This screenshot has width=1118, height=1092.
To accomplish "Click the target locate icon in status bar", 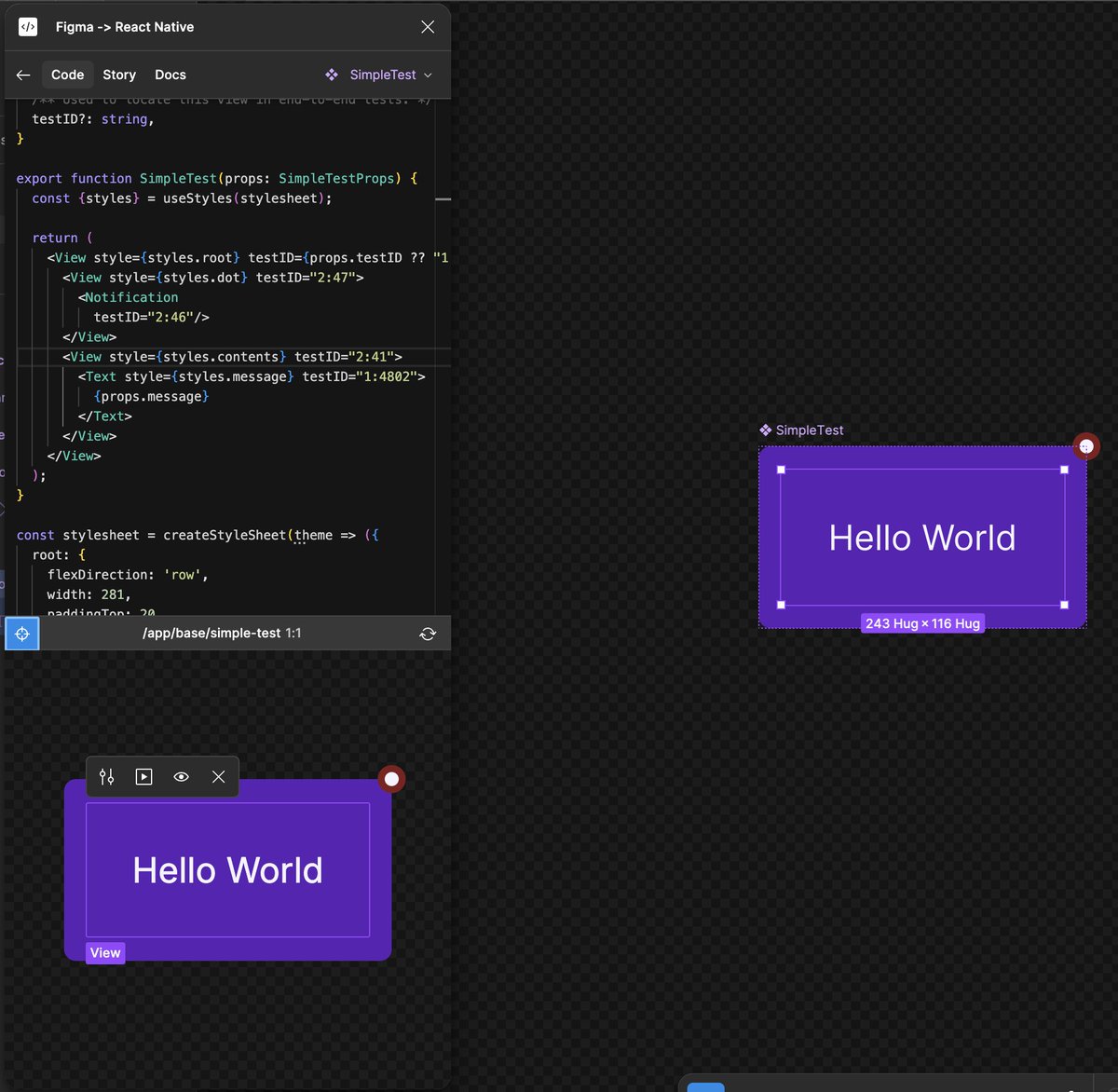I will 22,634.
